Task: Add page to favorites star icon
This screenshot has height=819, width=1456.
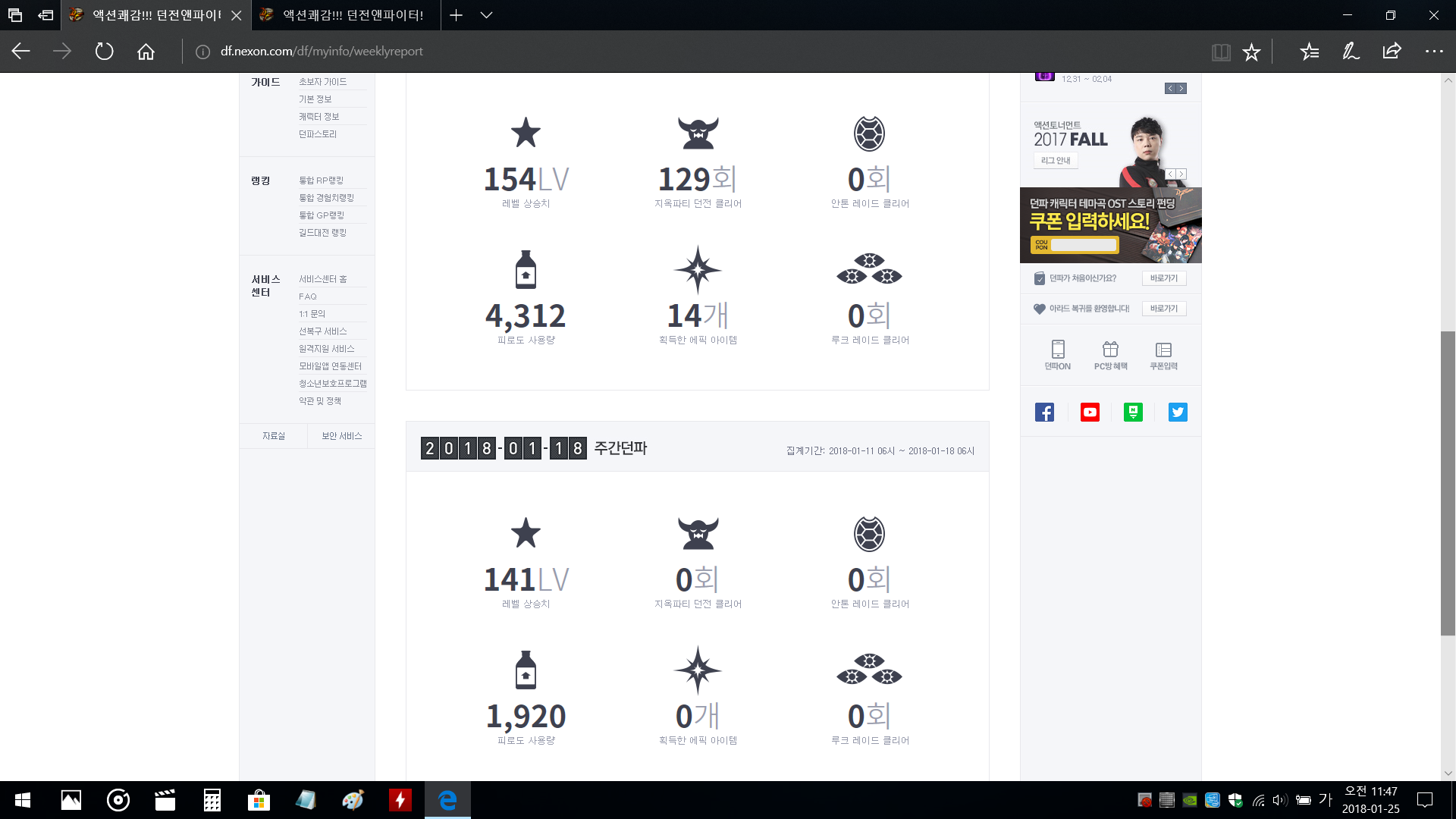Action: coord(1251,52)
